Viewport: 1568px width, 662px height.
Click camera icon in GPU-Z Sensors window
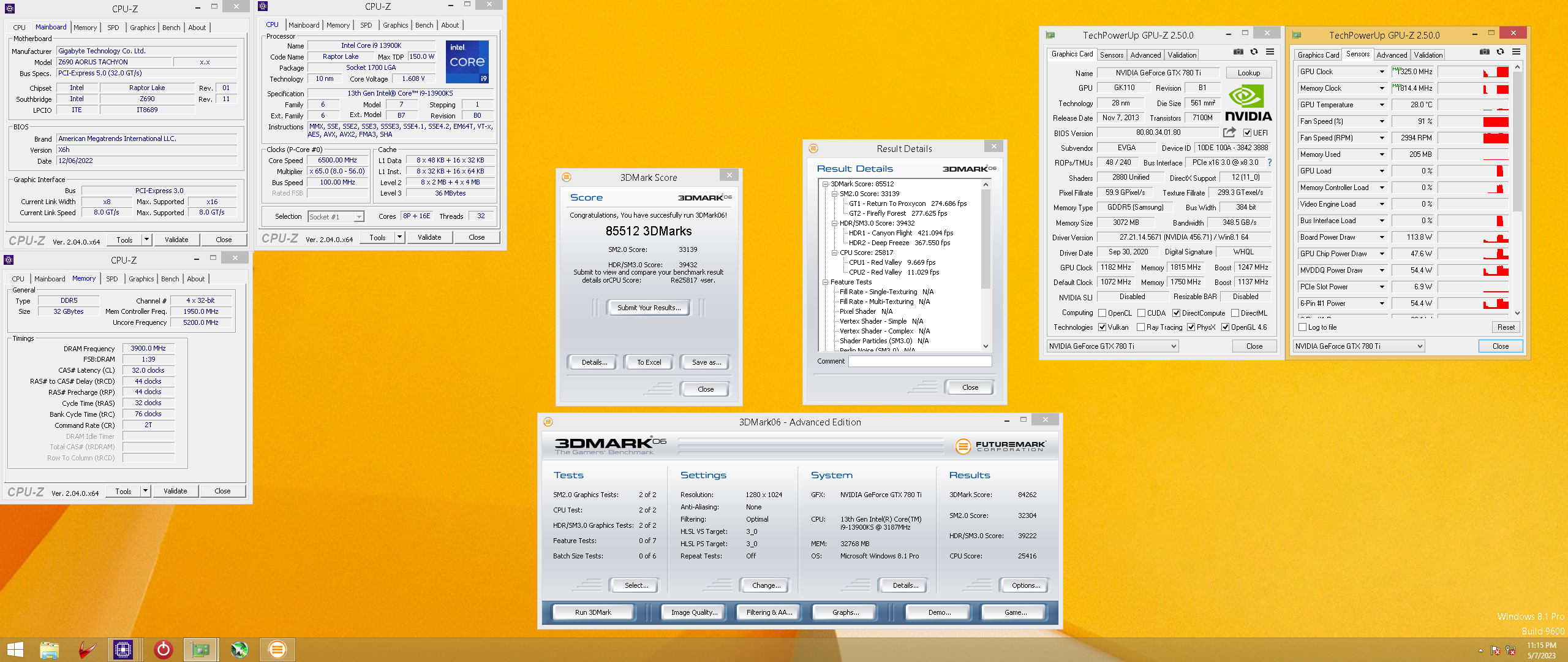(1485, 52)
